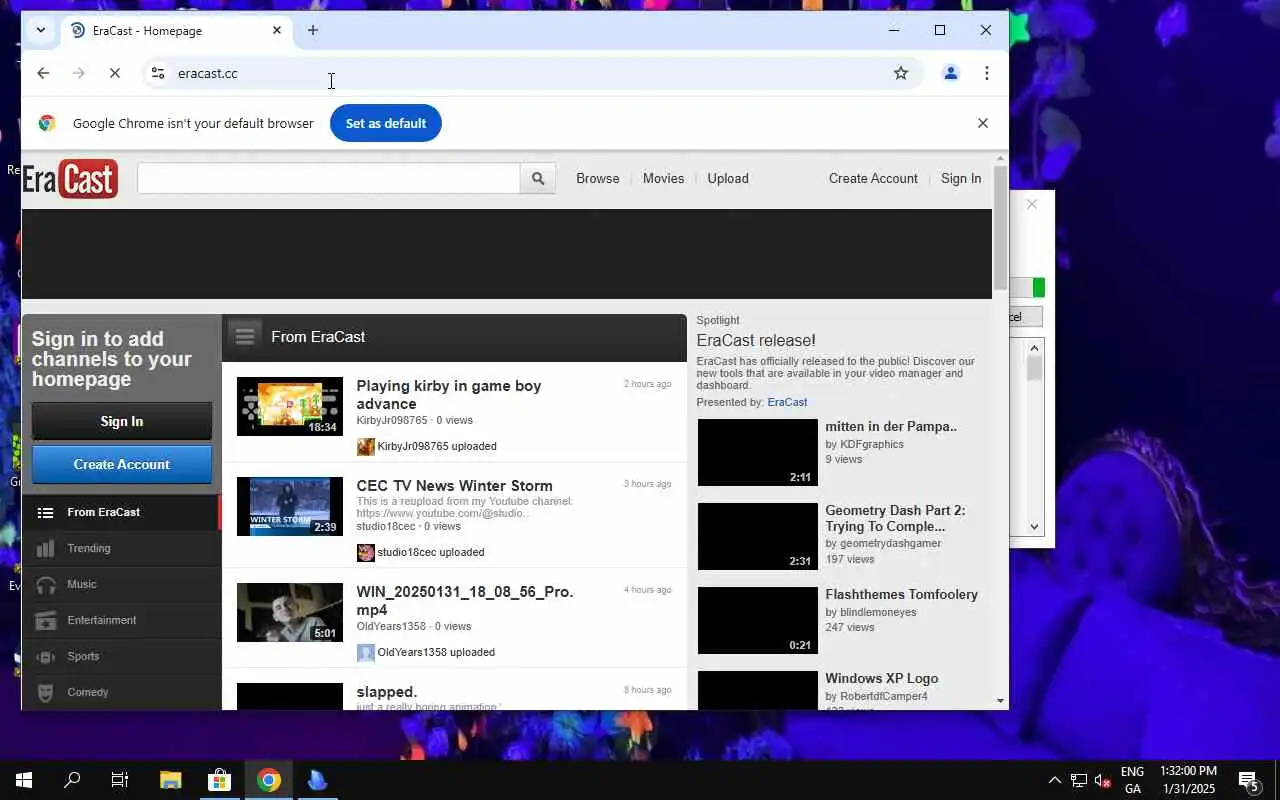Click KirbyJr098765 uploader avatar
The height and width of the screenshot is (800, 1280).
click(366, 446)
